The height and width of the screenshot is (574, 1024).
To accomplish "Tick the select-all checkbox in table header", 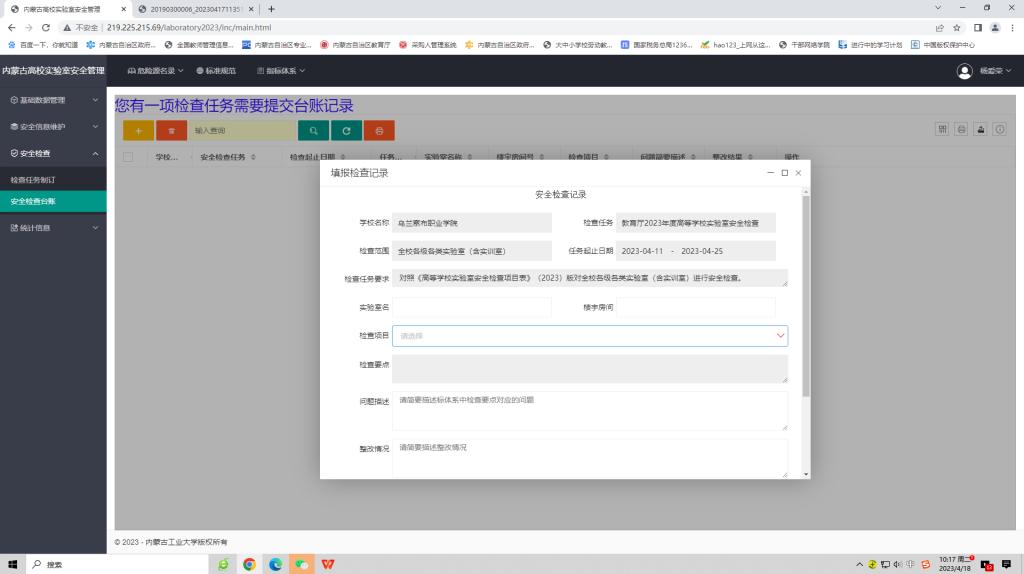I will tap(128, 157).
